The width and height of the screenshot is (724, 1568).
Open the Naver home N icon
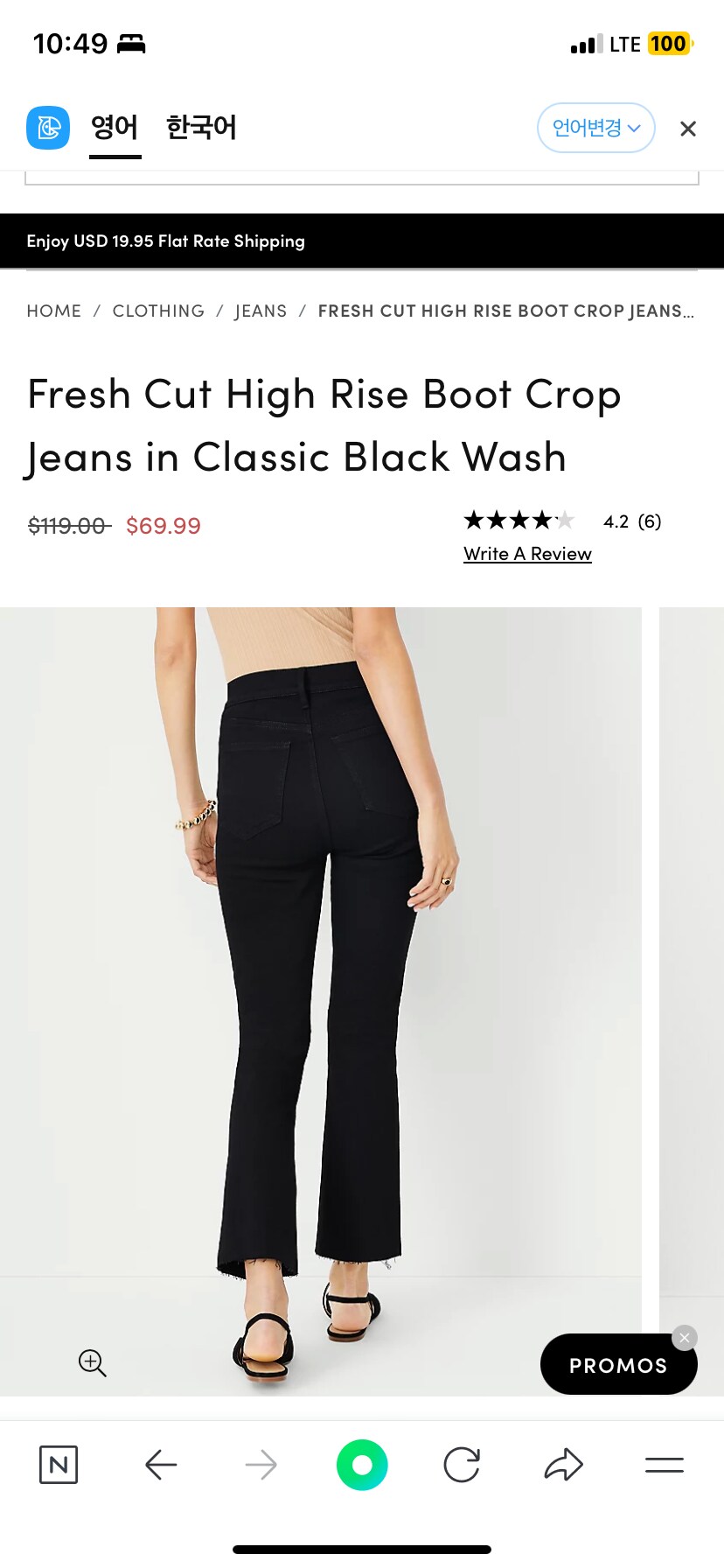click(59, 1464)
